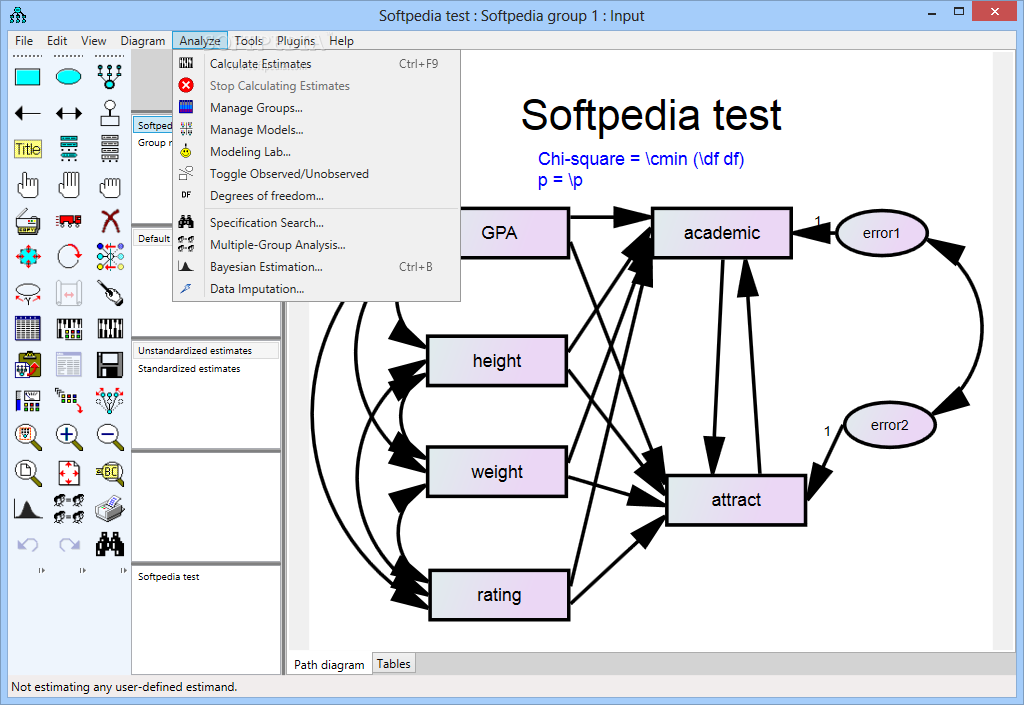Screen dimensions: 1024x705
Task: Select Data Imputation... menu entry
Action: [317, 289]
